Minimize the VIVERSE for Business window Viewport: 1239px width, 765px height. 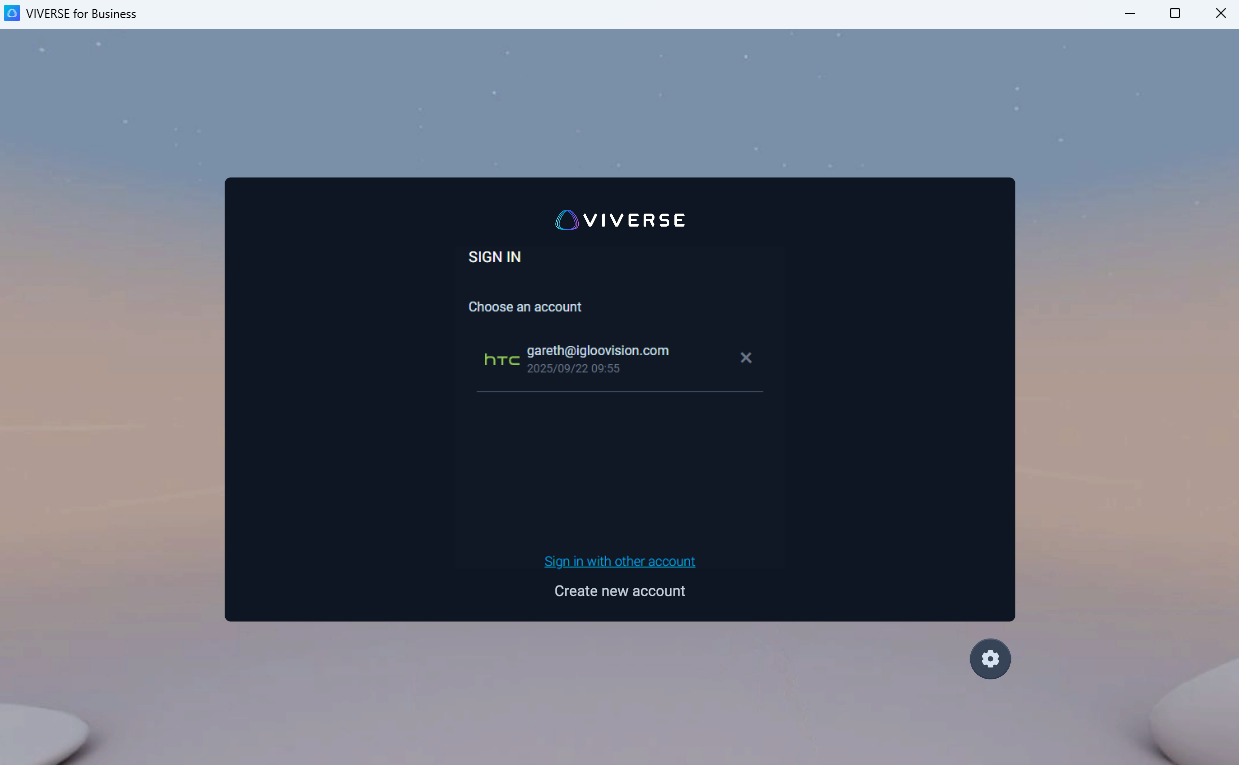click(1129, 14)
